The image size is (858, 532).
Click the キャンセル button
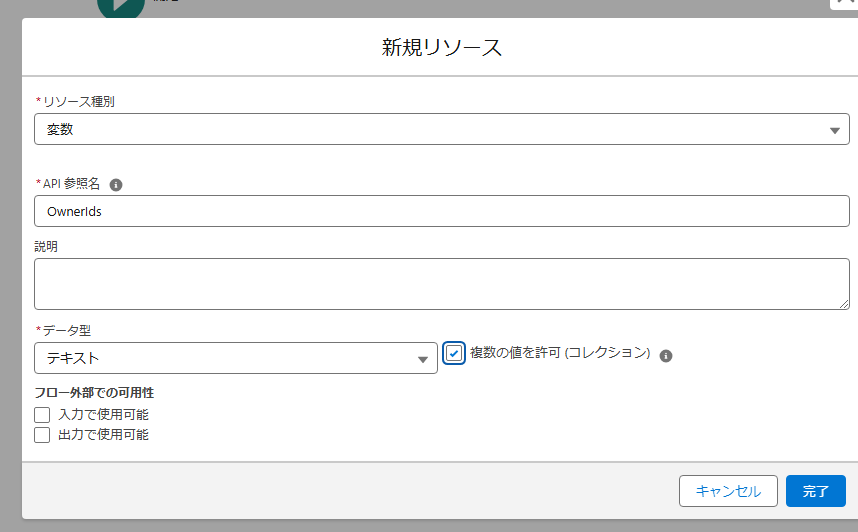point(728,491)
